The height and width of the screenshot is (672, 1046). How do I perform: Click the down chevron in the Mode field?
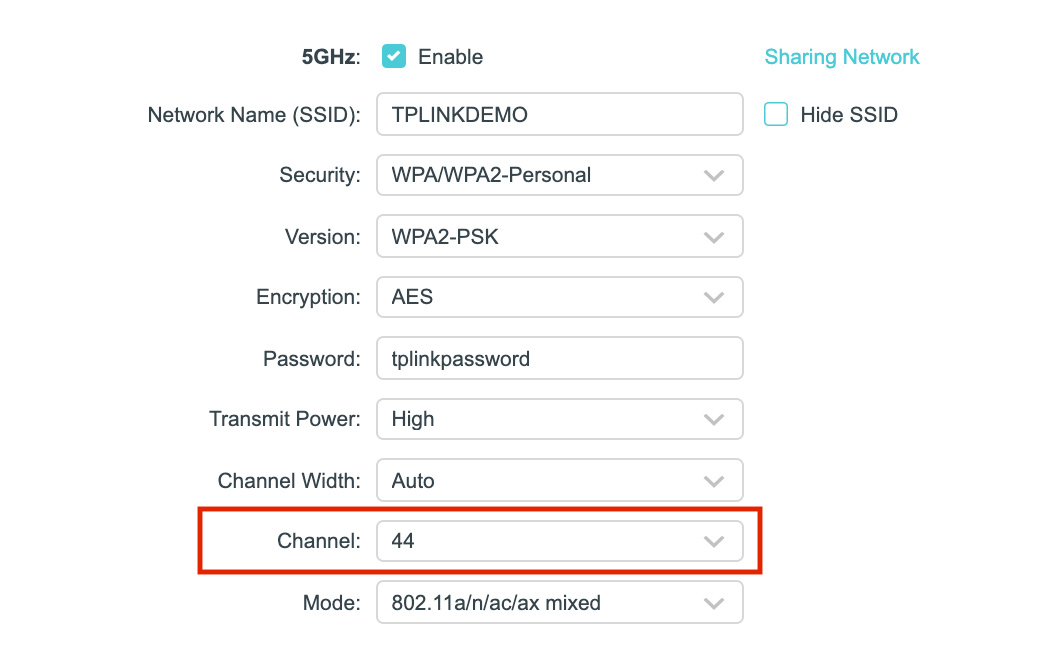(x=713, y=603)
